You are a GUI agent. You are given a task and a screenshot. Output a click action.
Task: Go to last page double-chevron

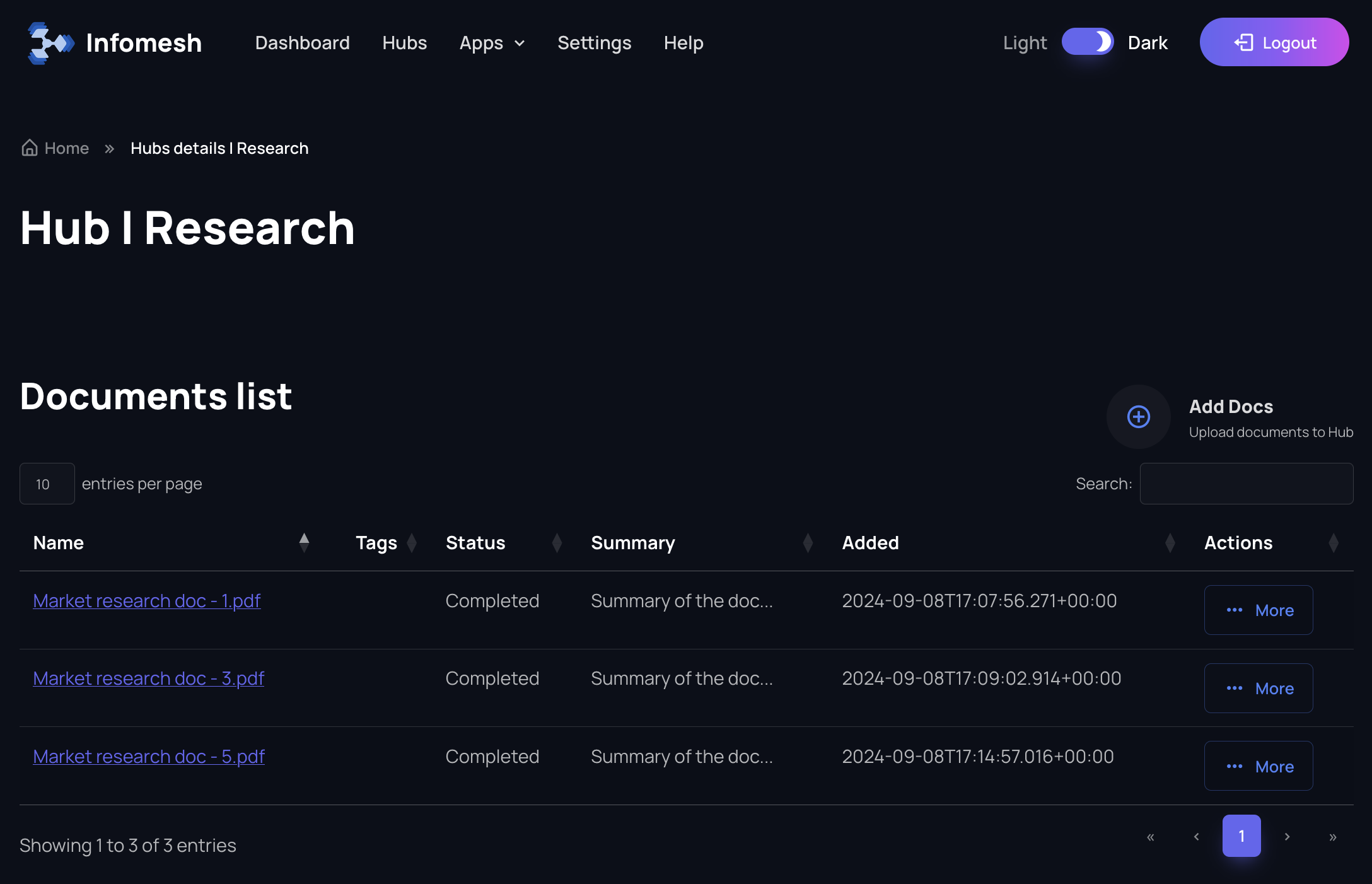[x=1332, y=837]
